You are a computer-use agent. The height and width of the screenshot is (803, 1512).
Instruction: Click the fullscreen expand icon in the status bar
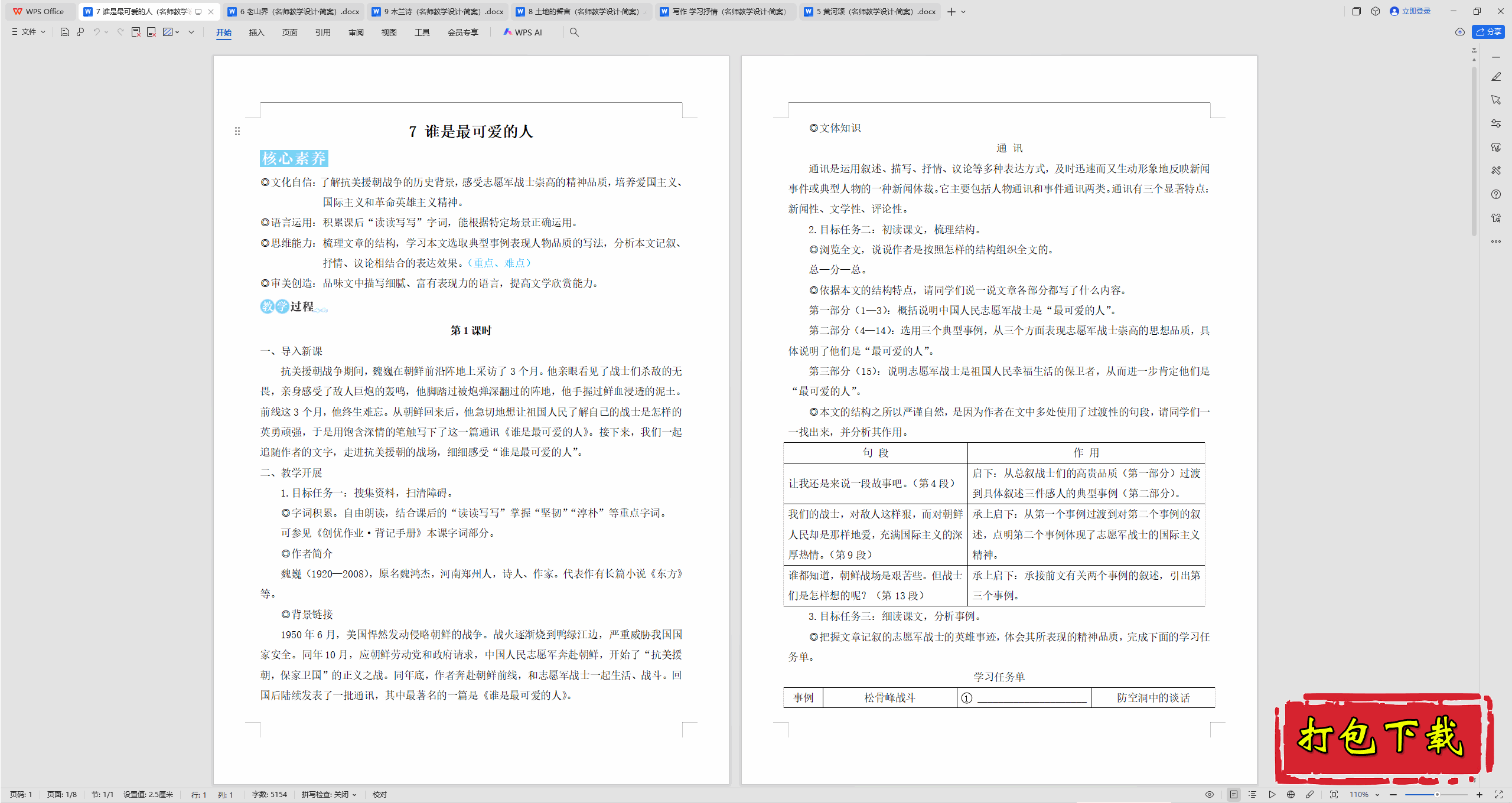tap(1498, 795)
